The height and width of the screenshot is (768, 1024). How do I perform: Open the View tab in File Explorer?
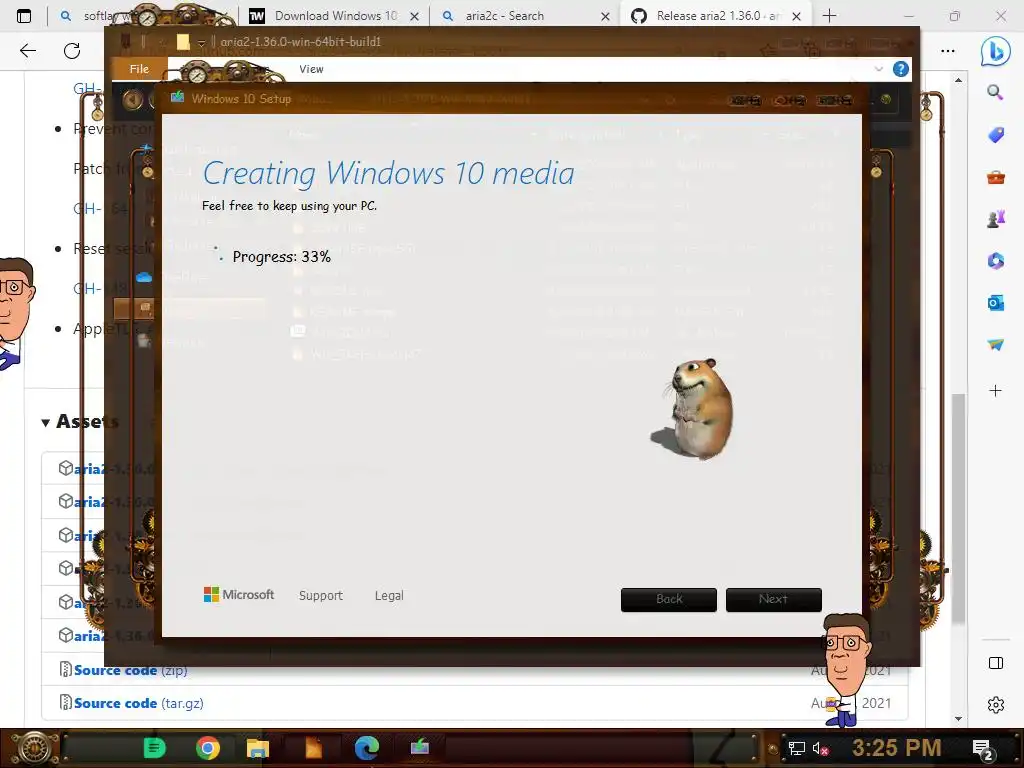pyautogui.click(x=312, y=69)
